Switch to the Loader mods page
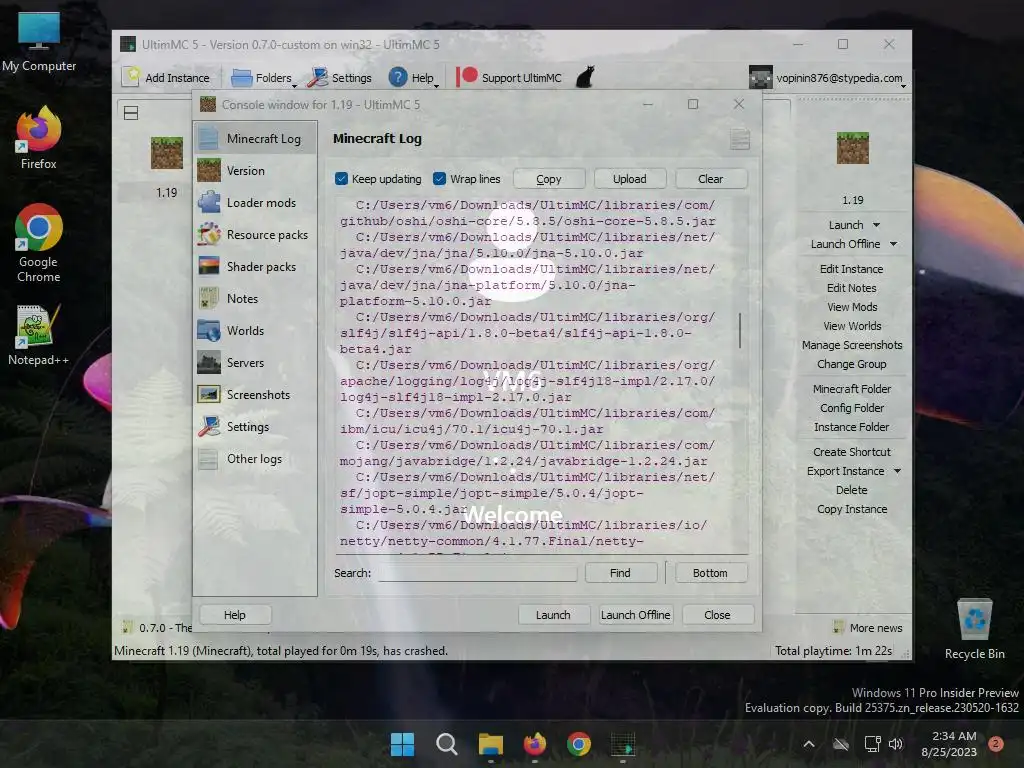1024x768 pixels. point(255,202)
